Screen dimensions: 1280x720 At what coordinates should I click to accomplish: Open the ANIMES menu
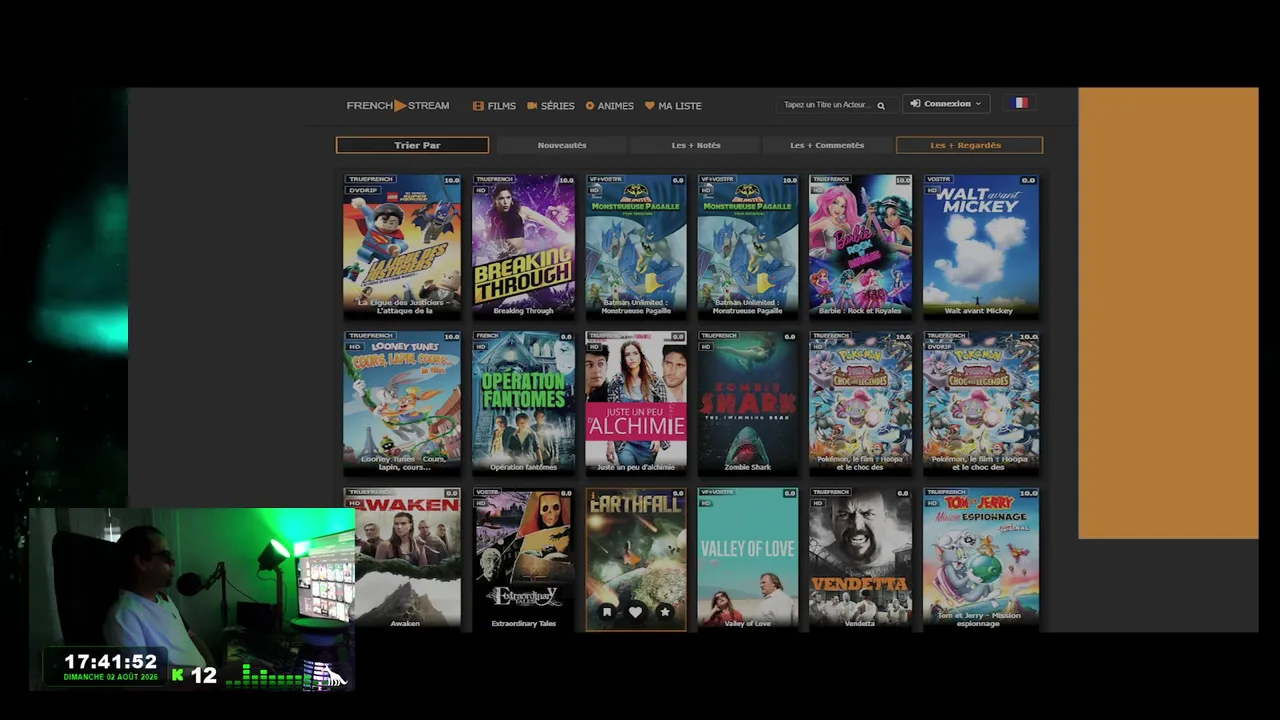(x=610, y=105)
